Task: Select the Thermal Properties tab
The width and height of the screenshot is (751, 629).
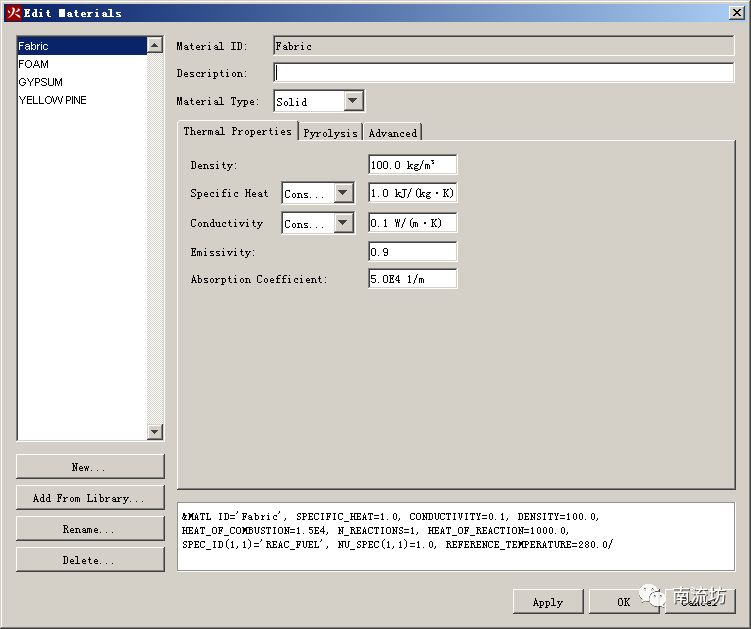Action: 237,132
